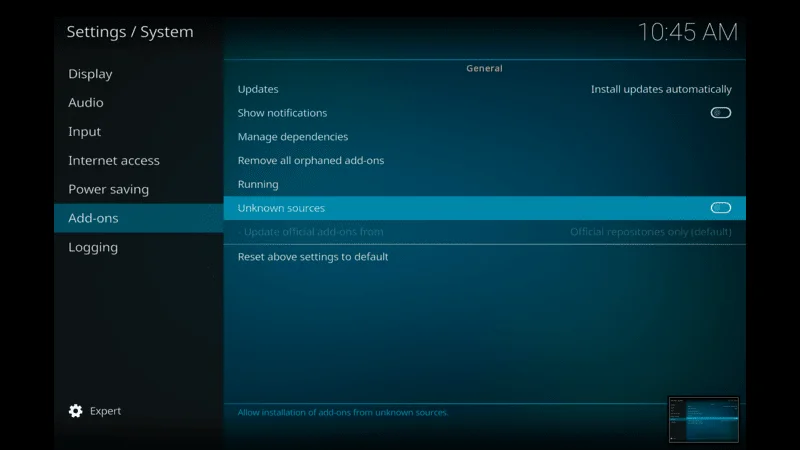Open Manage dependencies
This screenshot has height=450, width=800.
484,137
